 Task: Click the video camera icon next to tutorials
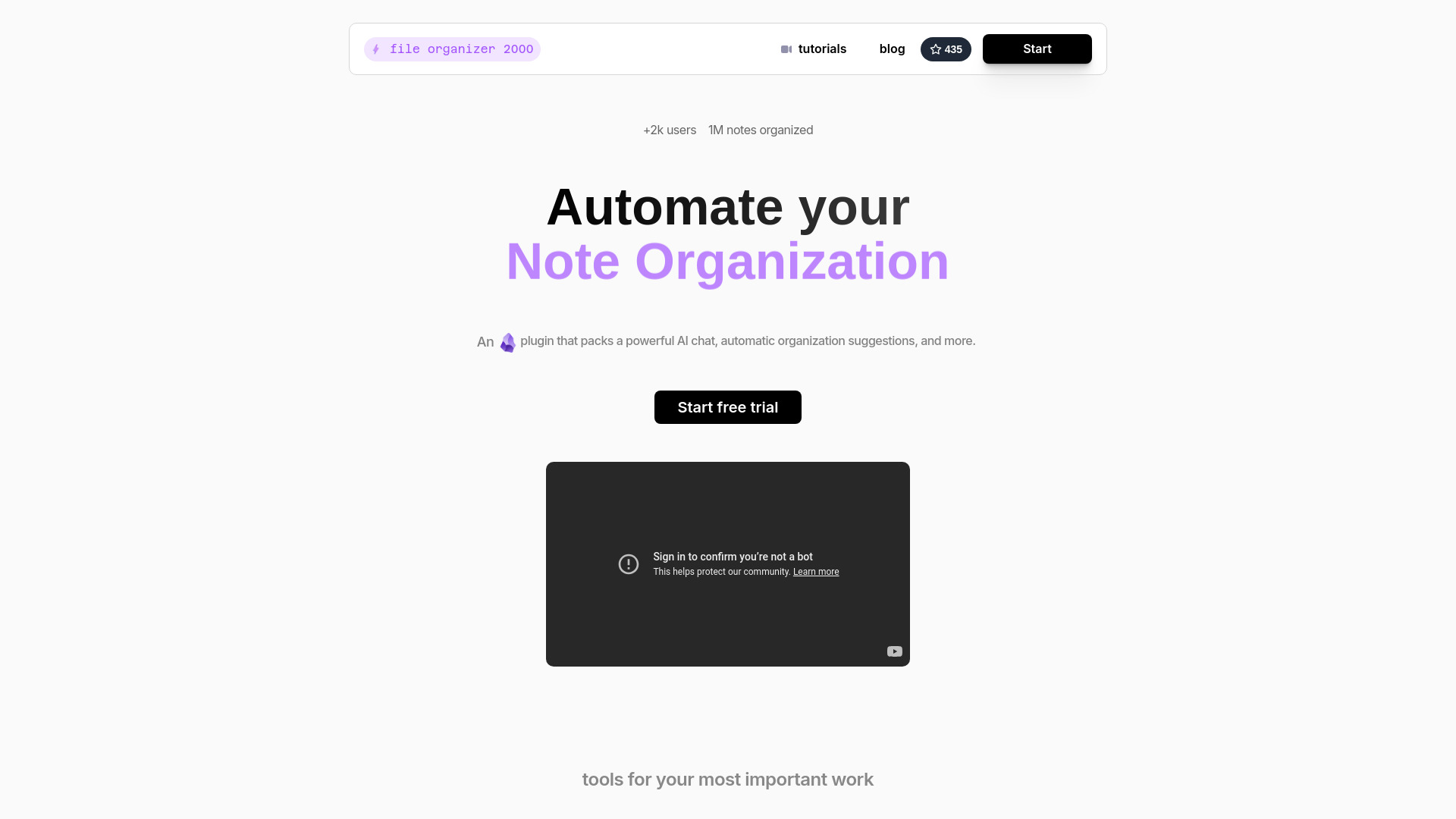coord(786,49)
